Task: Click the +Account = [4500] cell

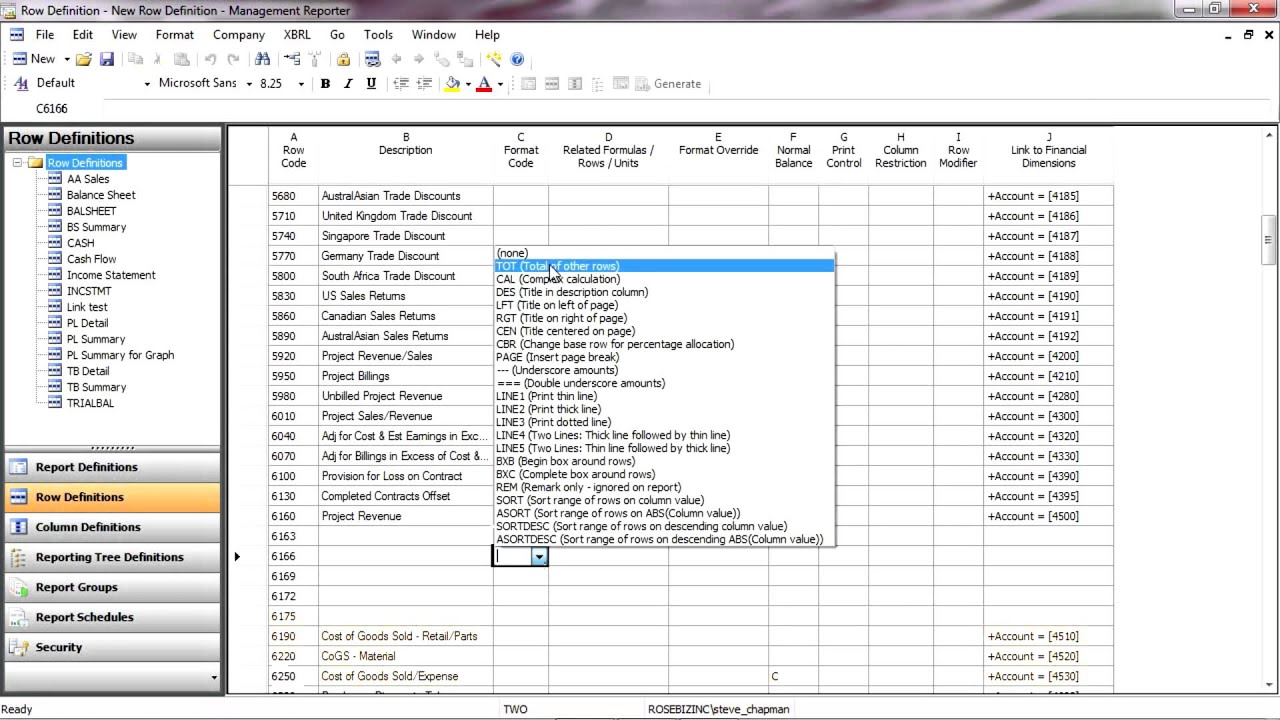Action: 1048,516
